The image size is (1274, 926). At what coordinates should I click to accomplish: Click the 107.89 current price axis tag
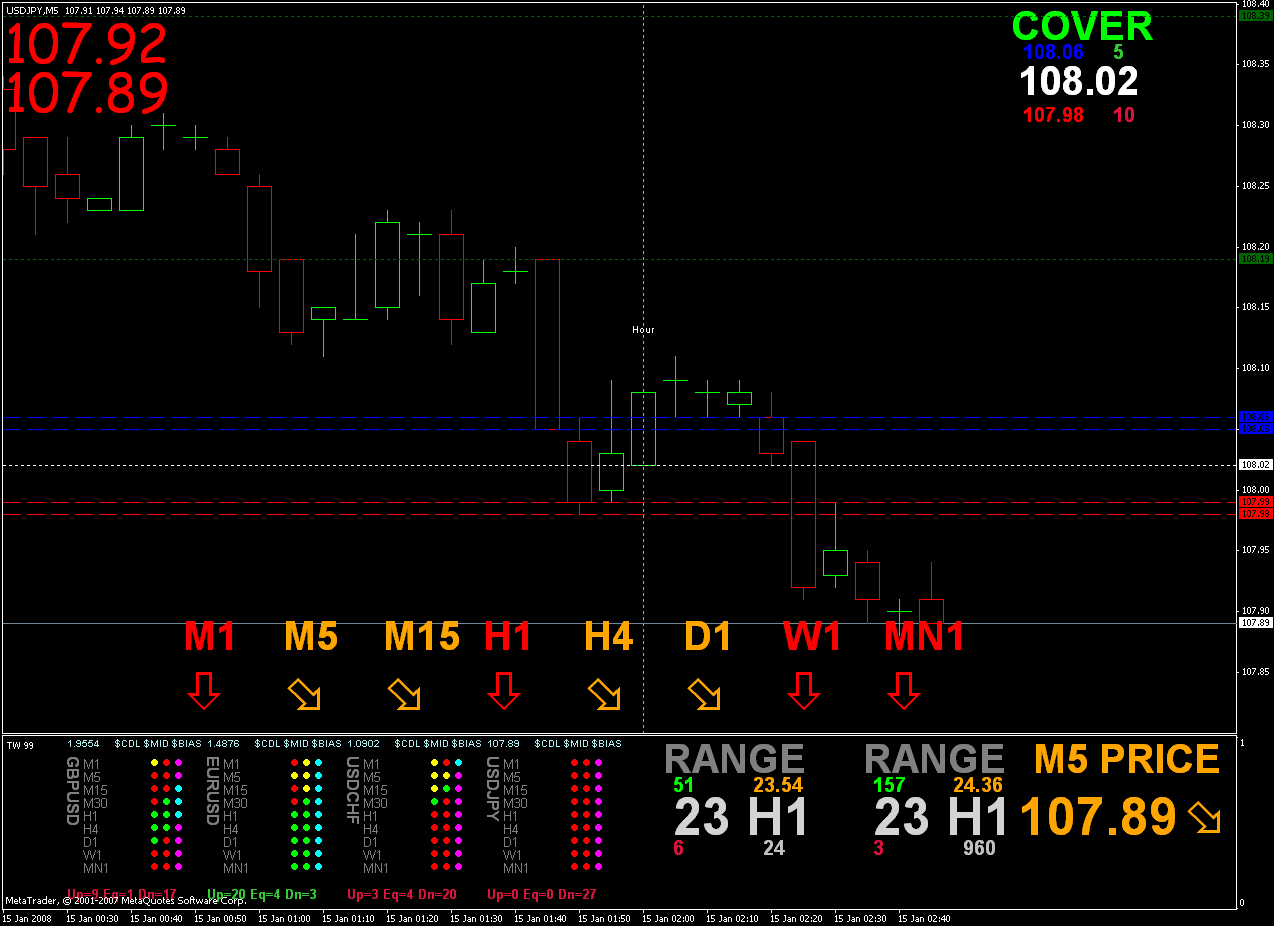(x=1254, y=623)
